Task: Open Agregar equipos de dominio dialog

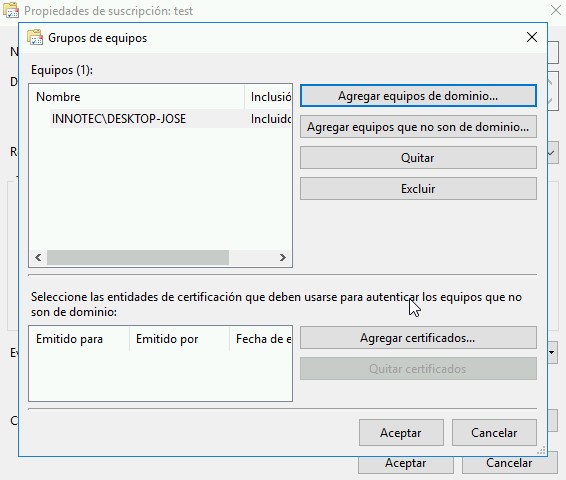Action: pyautogui.click(x=418, y=96)
